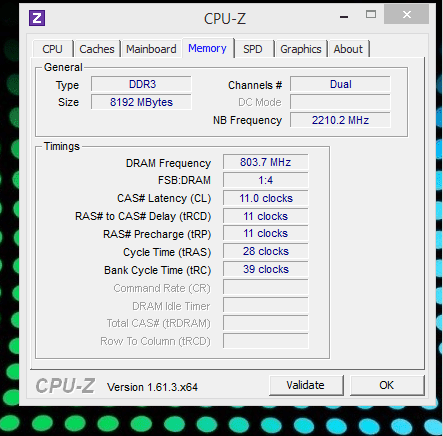Click the Memory tab

coord(207,48)
